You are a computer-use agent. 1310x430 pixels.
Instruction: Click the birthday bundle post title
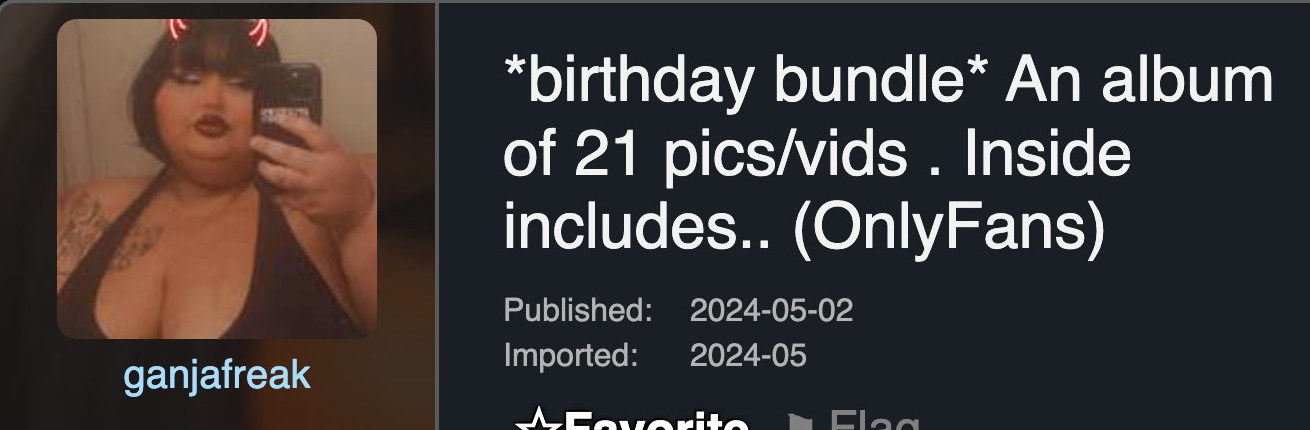(888, 155)
